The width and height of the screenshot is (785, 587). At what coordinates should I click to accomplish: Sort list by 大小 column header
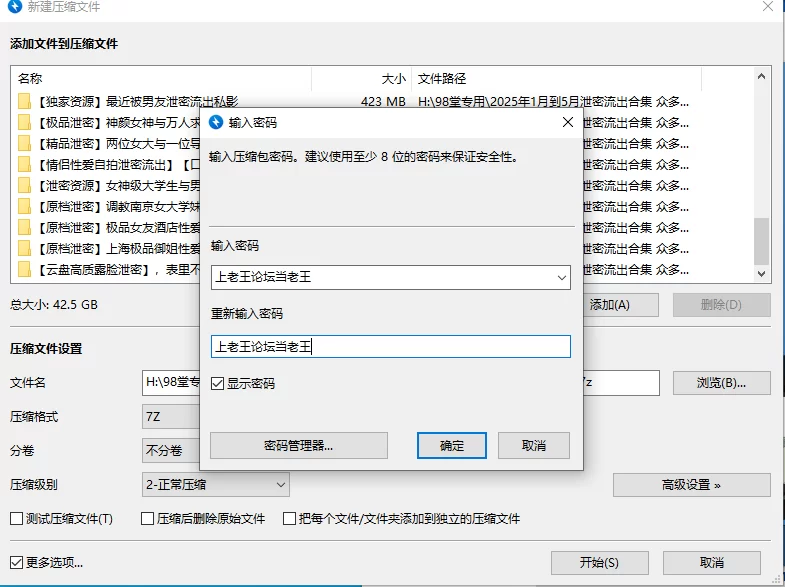(x=361, y=79)
